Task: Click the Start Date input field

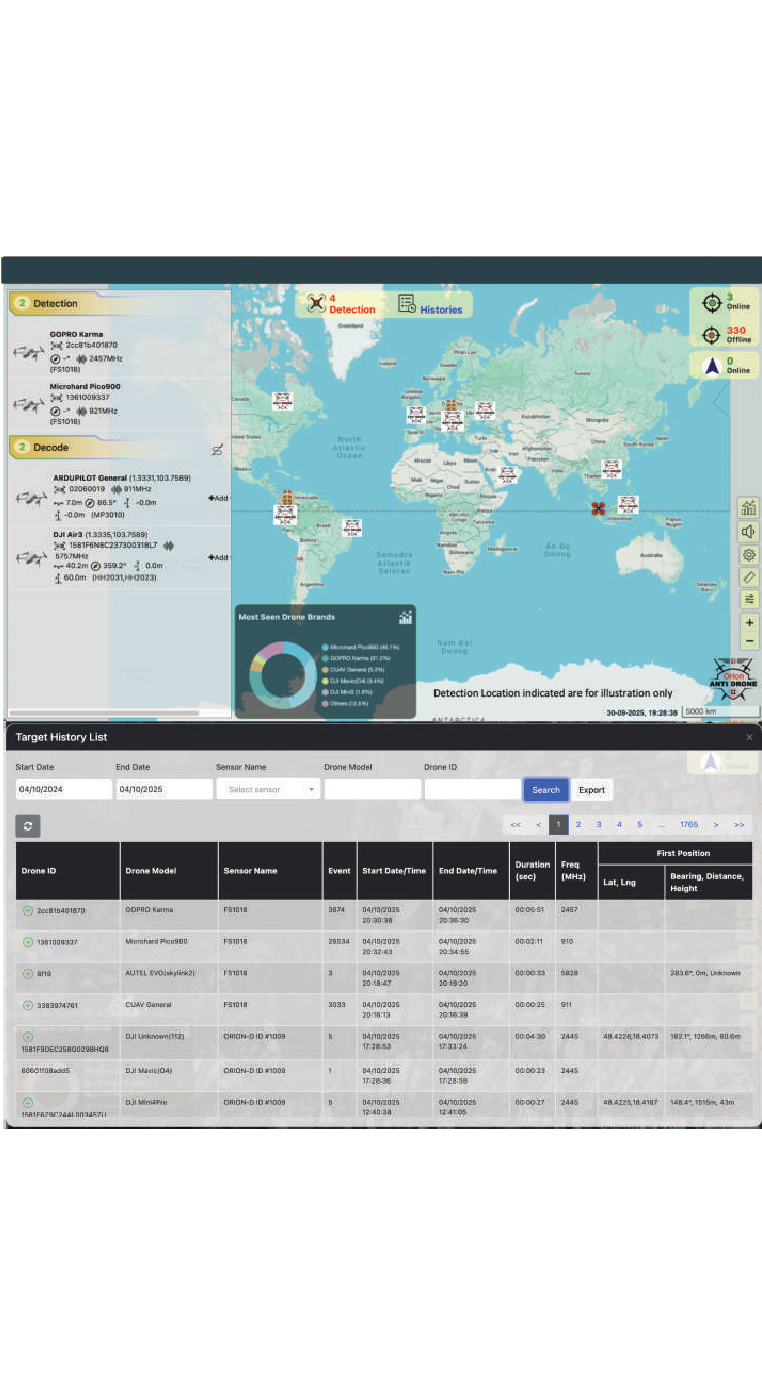Action: coord(63,789)
